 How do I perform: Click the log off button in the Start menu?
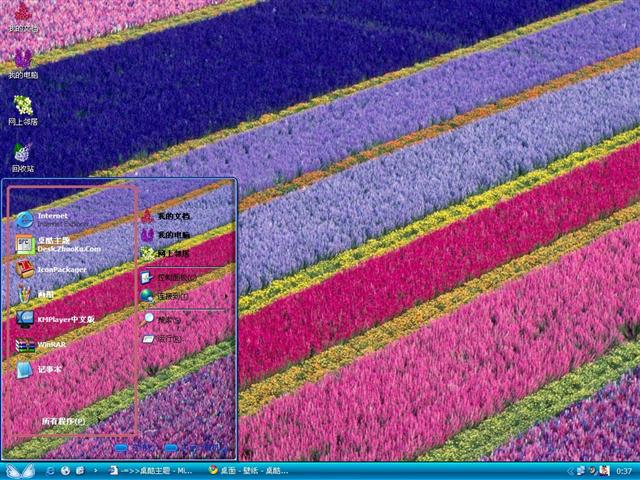[x=133, y=448]
